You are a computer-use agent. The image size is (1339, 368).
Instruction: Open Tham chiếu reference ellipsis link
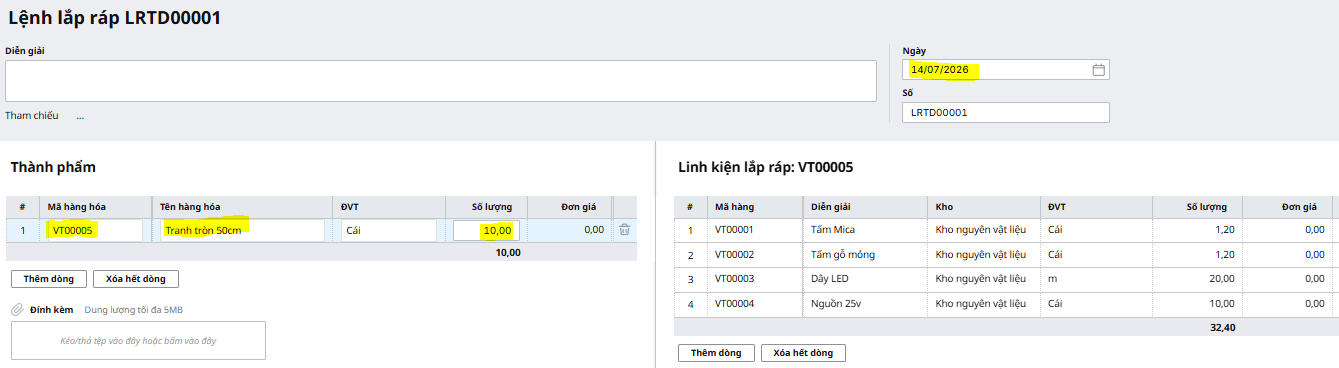coord(80,116)
